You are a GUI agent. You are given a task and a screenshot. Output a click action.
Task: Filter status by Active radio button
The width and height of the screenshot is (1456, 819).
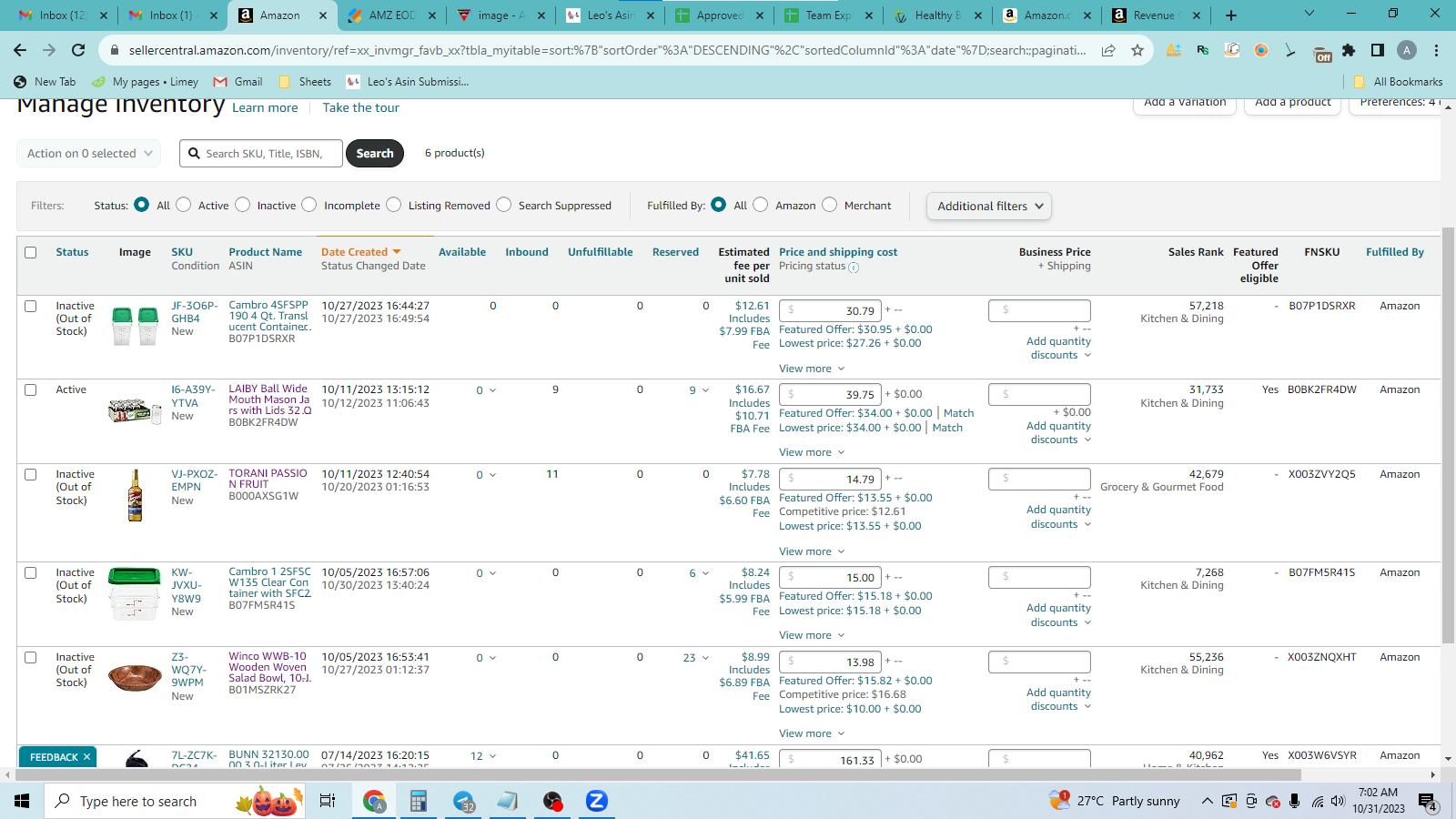click(x=184, y=205)
